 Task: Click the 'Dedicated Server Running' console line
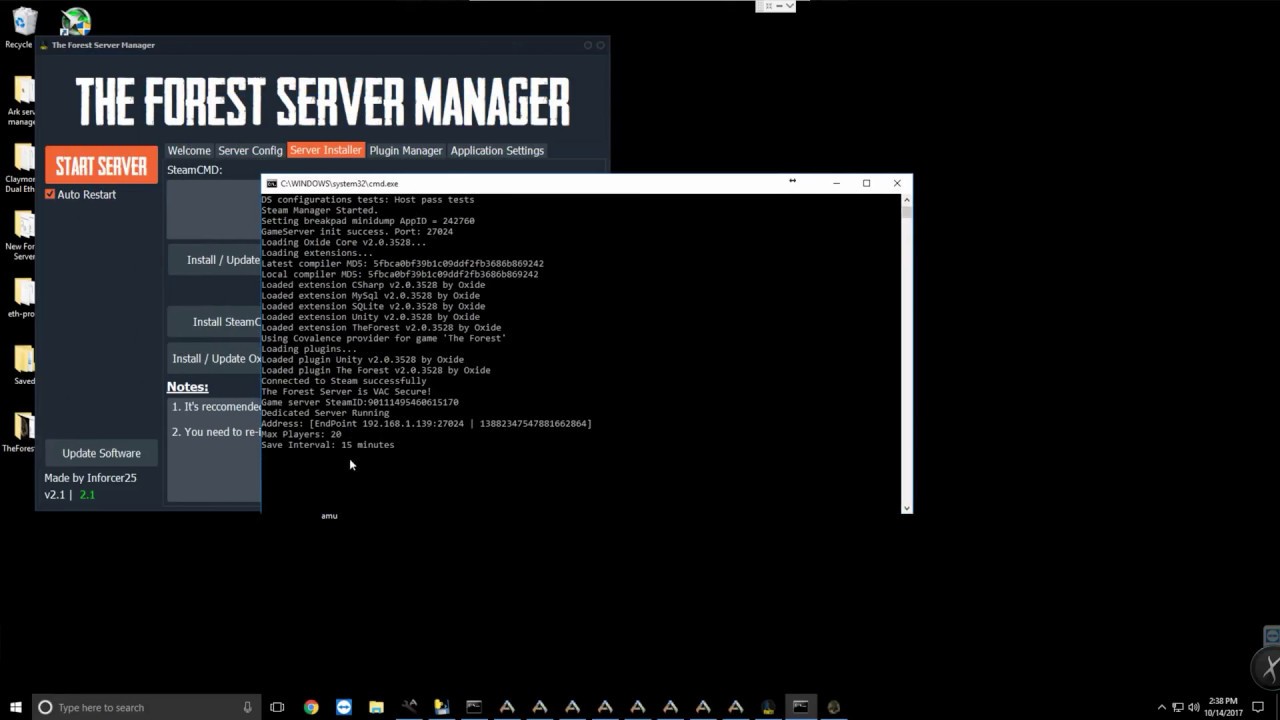pyautogui.click(x=325, y=413)
